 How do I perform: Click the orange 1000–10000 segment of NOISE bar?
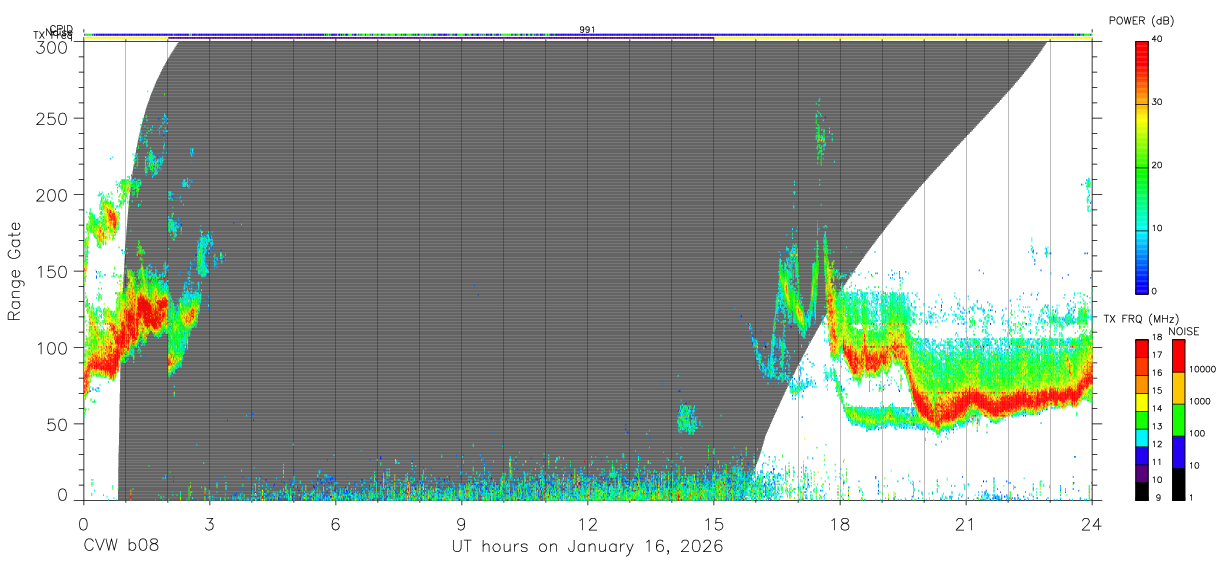[x=1179, y=388]
